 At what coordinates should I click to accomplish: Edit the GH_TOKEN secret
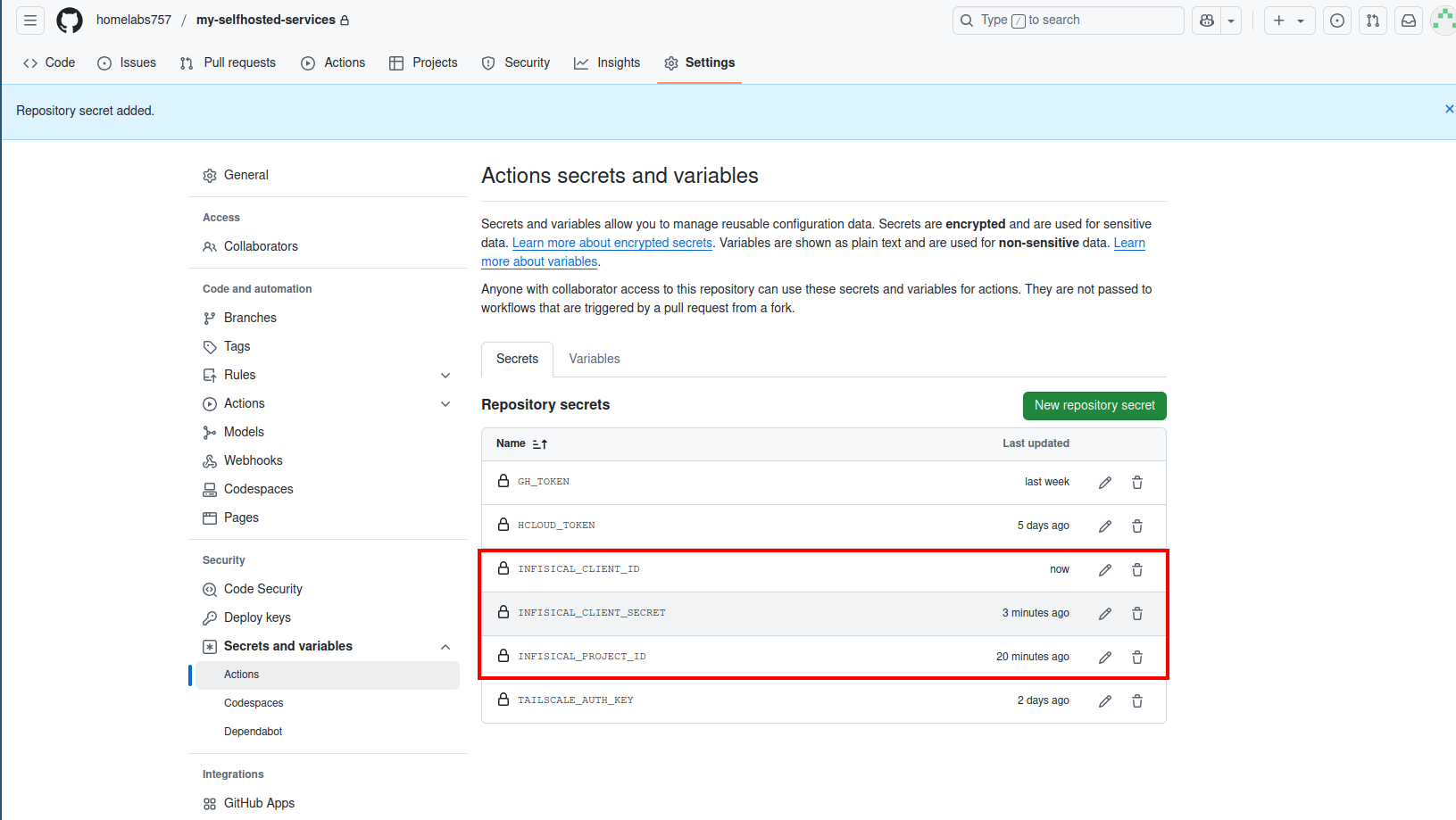coord(1105,483)
